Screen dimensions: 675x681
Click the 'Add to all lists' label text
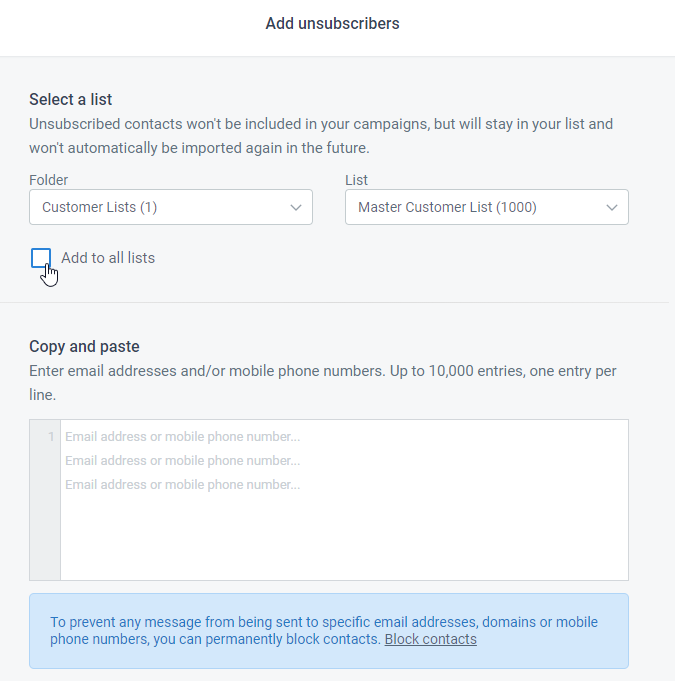click(108, 258)
